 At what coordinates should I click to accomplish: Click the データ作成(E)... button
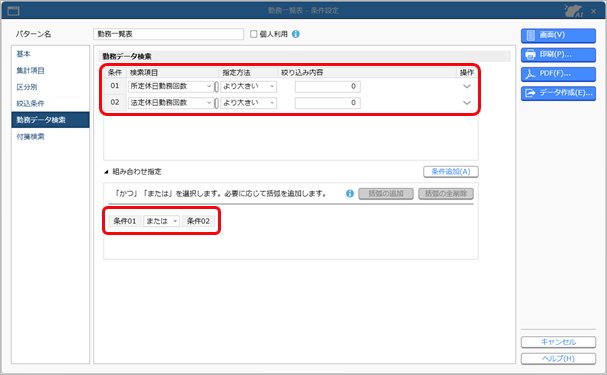[x=558, y=93]
